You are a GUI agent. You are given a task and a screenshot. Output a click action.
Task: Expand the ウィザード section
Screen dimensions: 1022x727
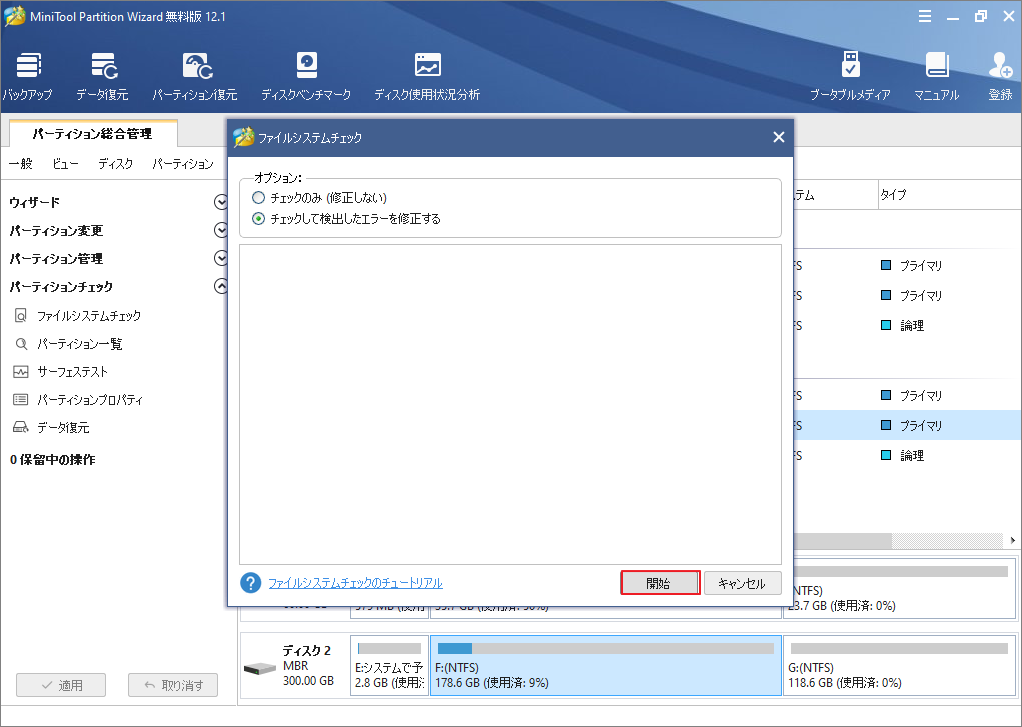(x=221, y=202)
